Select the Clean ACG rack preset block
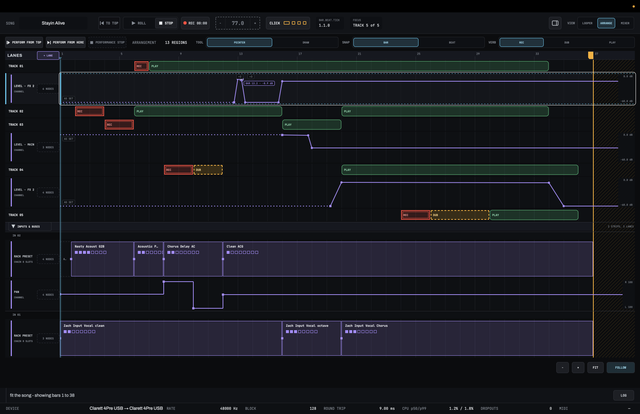640x414 pixels. click(x=408, y=259)
